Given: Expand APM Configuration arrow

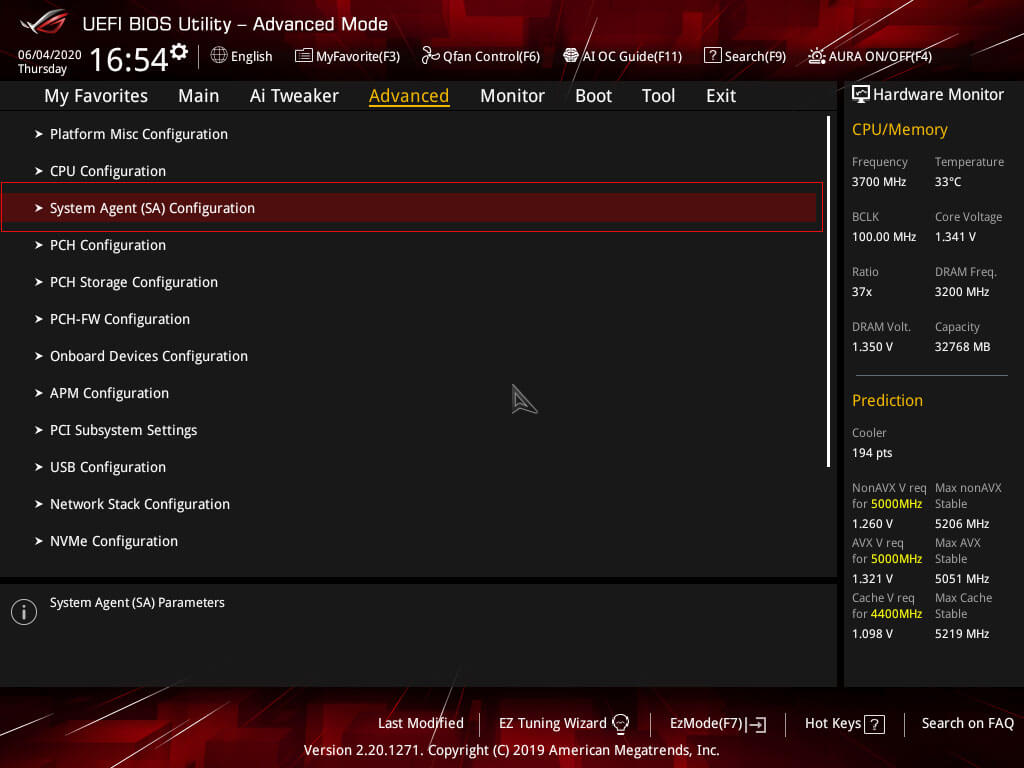Looking at the screenshot, I should pos(39,393).
